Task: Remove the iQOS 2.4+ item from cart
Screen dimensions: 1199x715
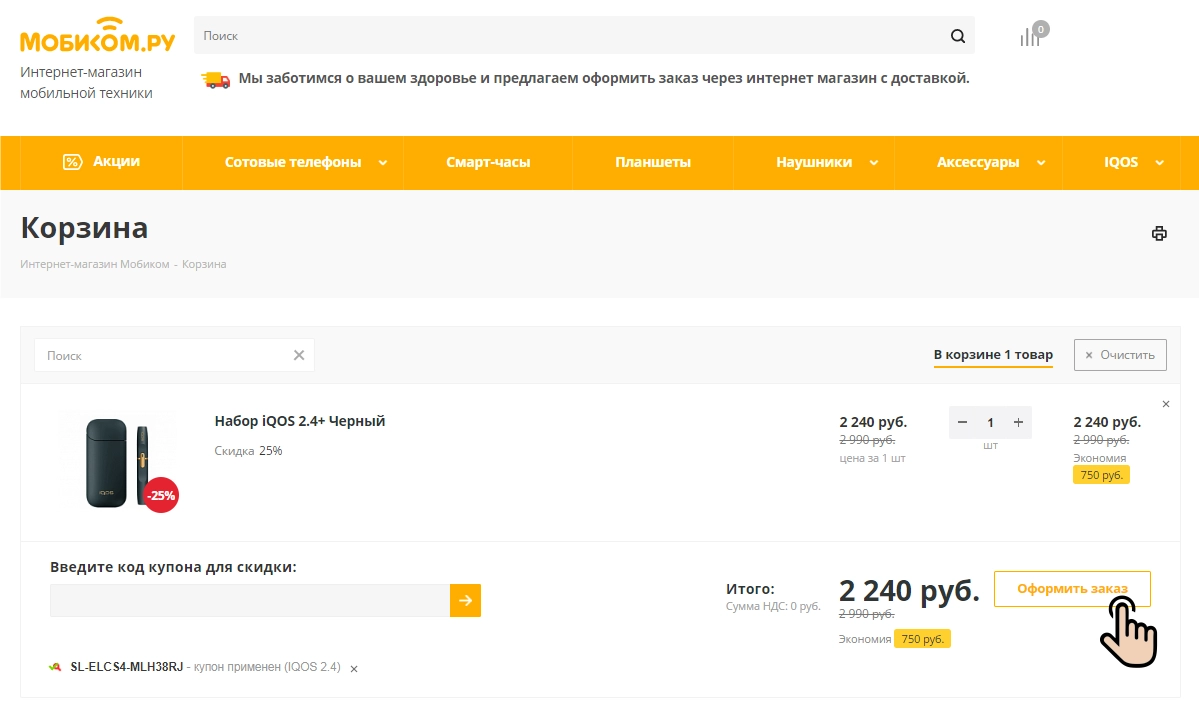Action: 1165,404
